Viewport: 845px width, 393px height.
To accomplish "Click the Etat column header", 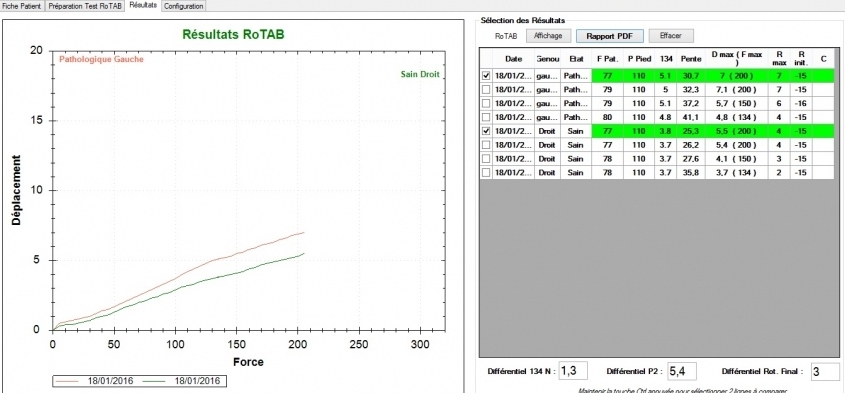I will 576,58.
